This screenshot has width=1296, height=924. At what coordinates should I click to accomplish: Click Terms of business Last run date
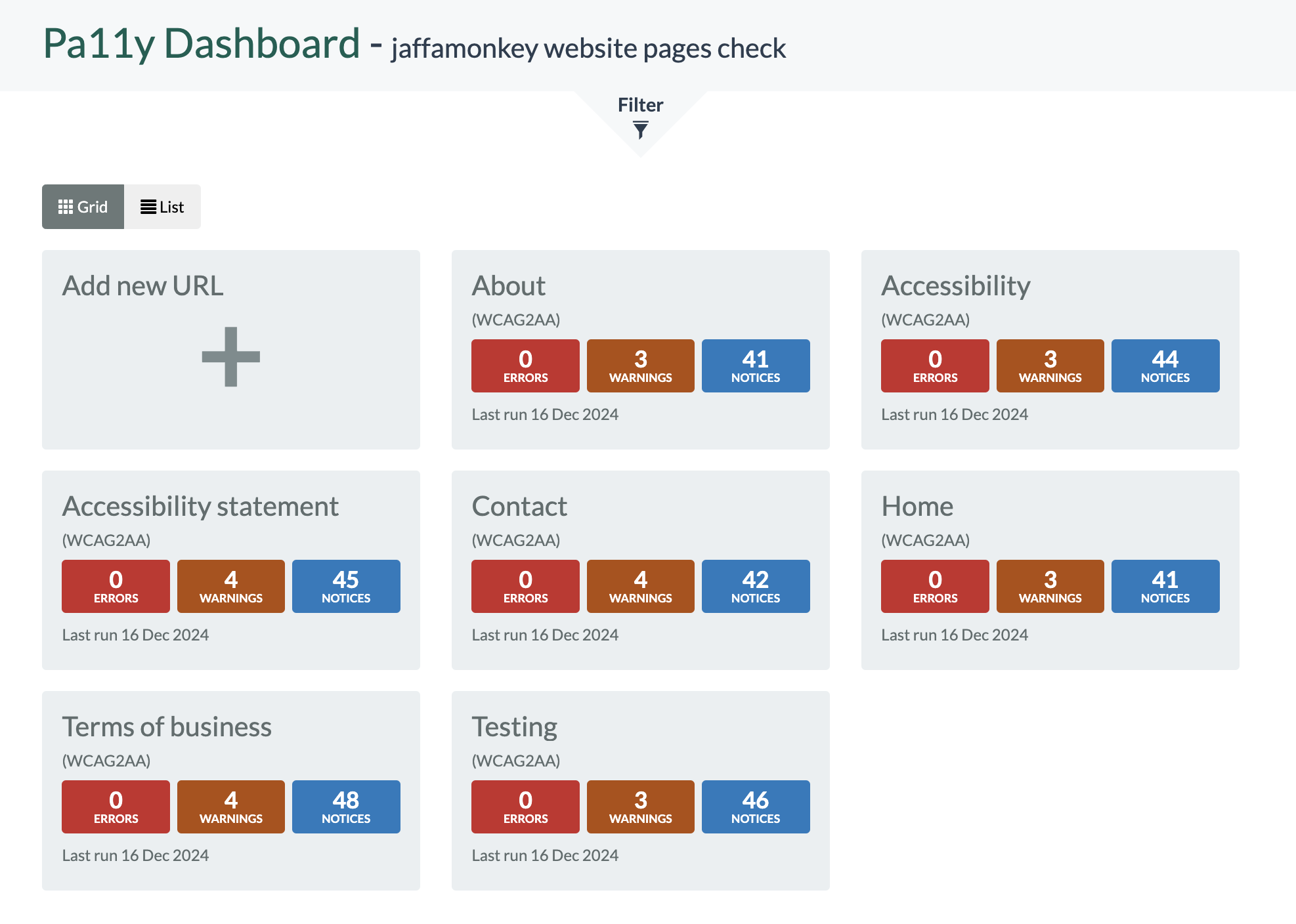click(x=135, y=855)
